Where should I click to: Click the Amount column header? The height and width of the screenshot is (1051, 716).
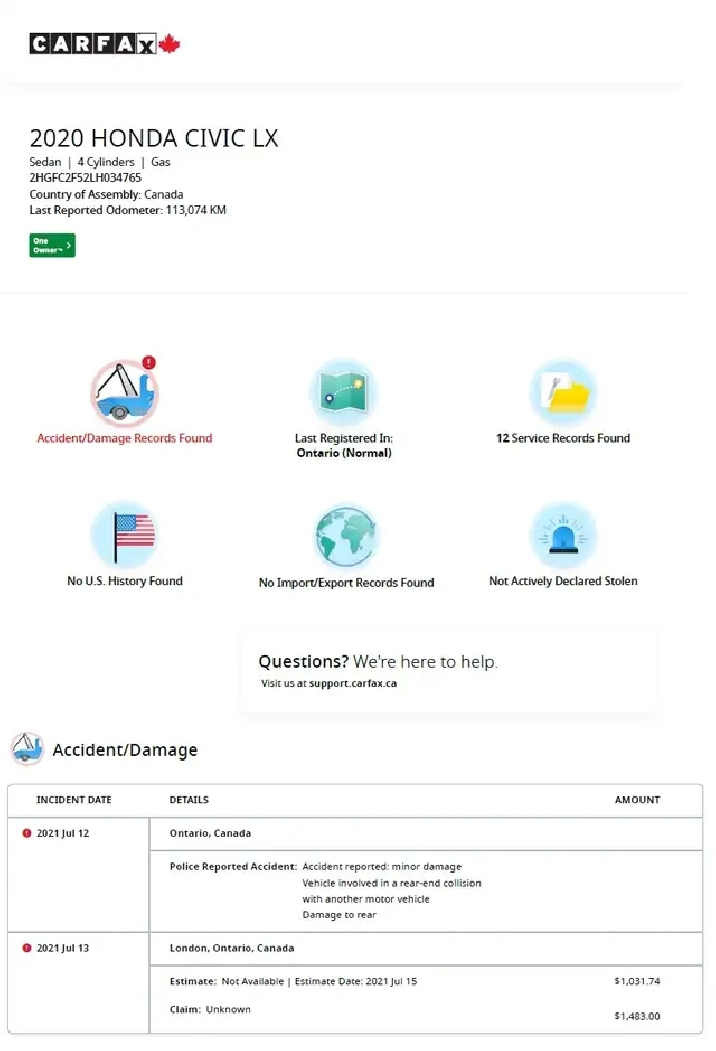(637, 800)
